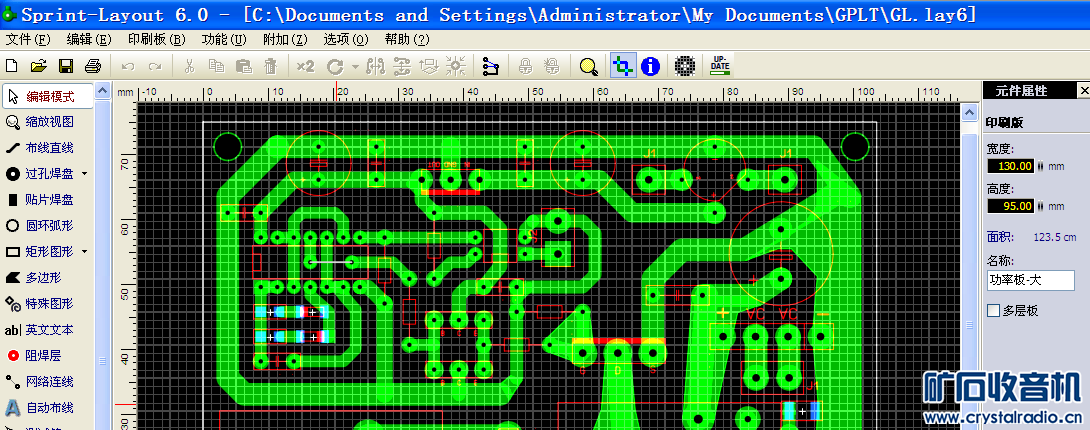Cut the selection with the scissors icon
Viewport: 1090px width, 430px height.
point(189,67)
